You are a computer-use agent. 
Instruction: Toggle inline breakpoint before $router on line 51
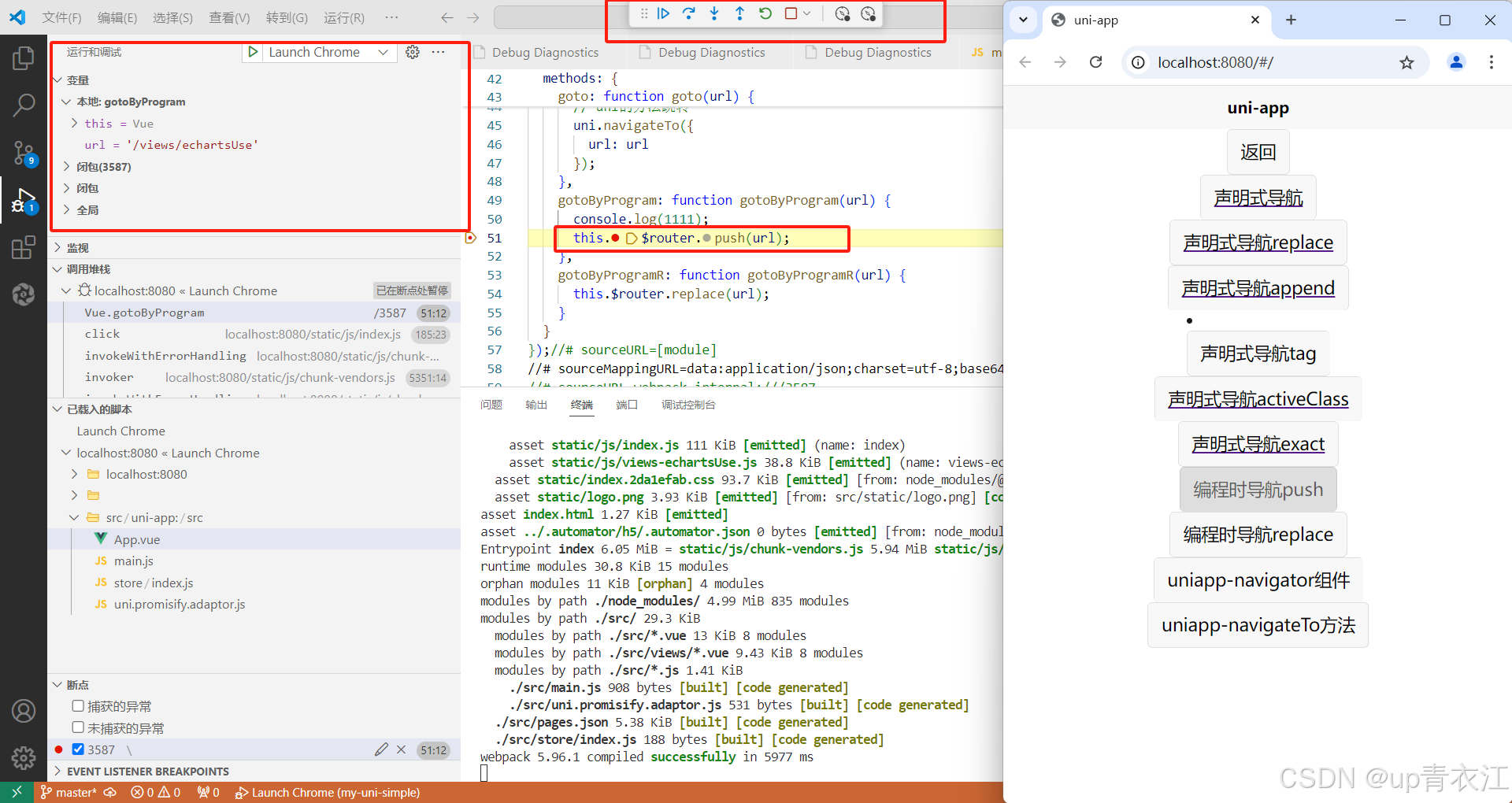pyautogui.click(x=615, y=238)
